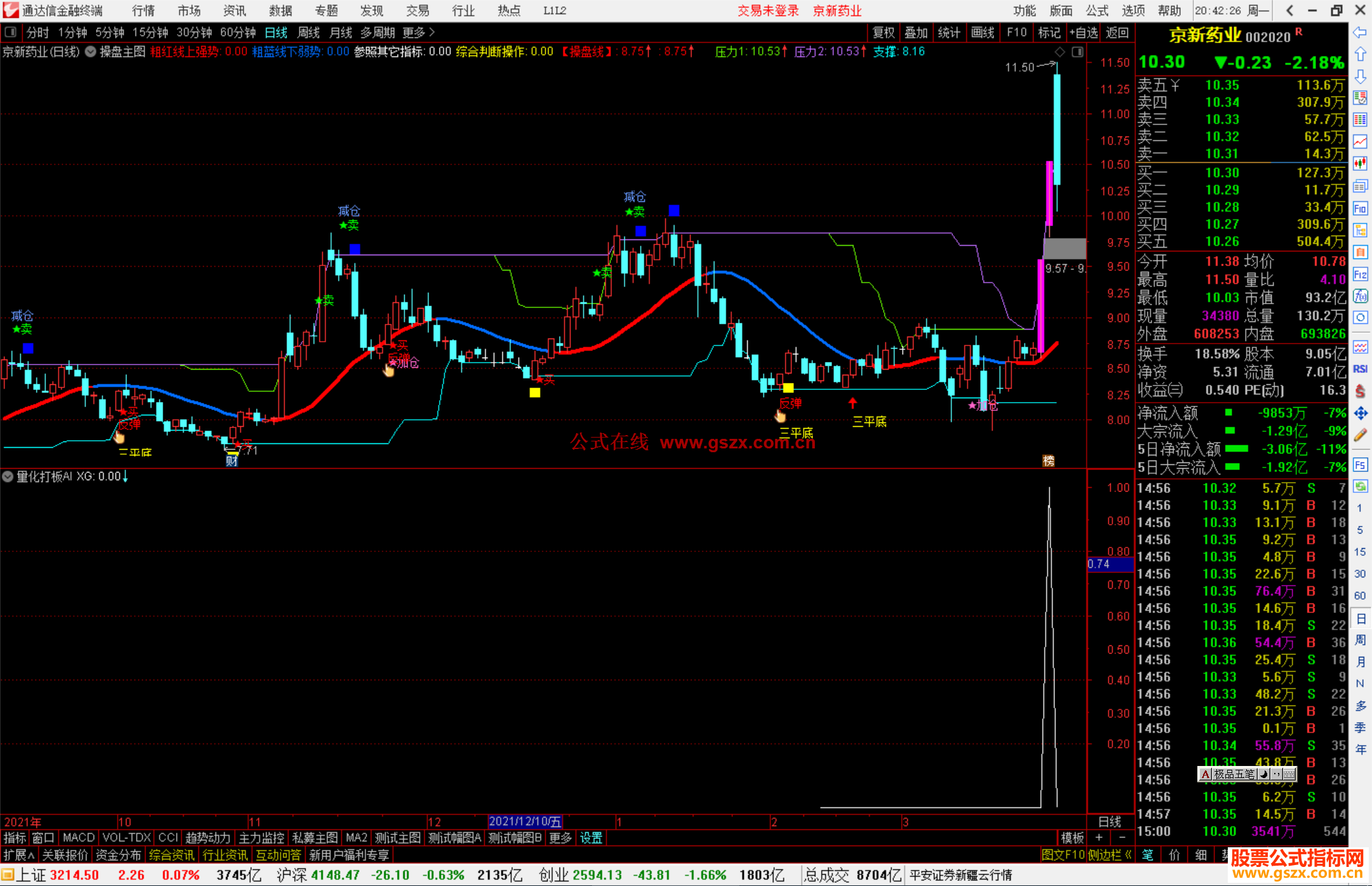Click the 2021/12/10 date marker on the timeline
This screenshot has height=886, width=1372.
coord(525,821)
